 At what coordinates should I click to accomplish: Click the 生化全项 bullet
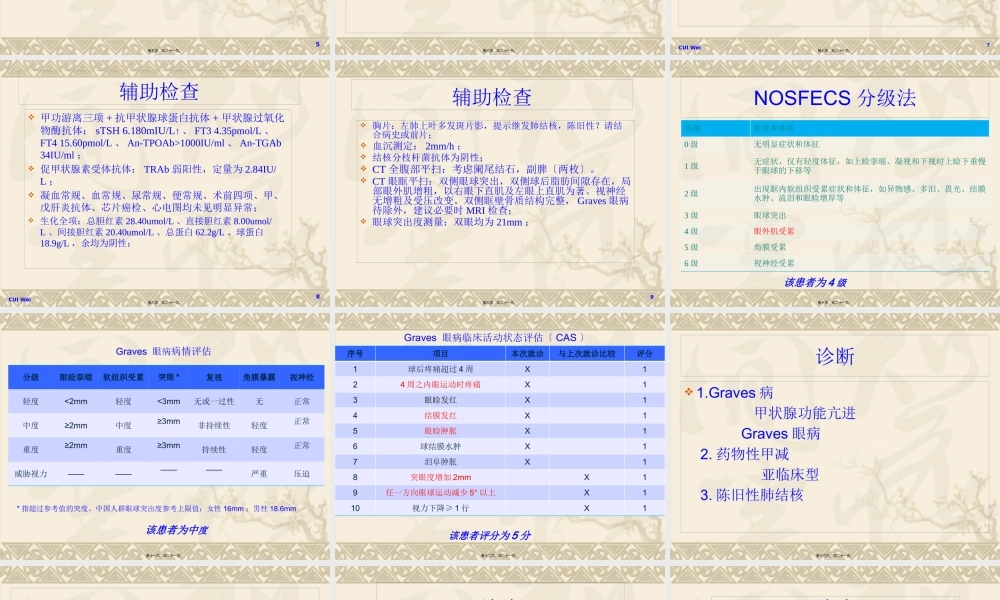pyautogui.click(x=156, y=232)
